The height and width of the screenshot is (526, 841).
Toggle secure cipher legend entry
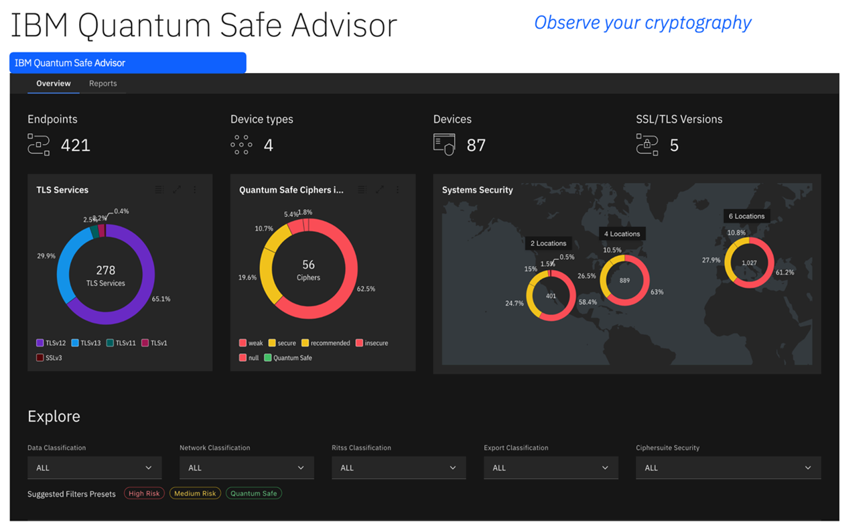pos(282,343)
